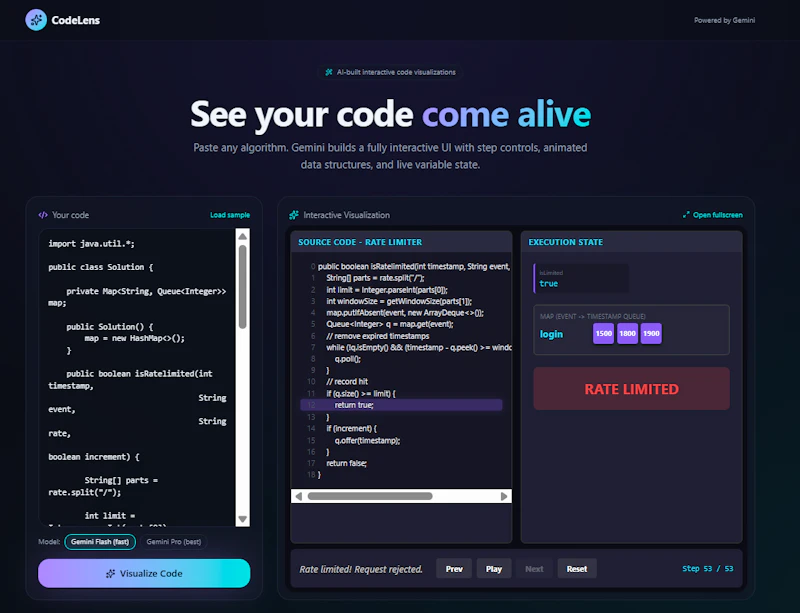
Task: Click the EXECUTION STATE panel header
Action: (632, 242)
